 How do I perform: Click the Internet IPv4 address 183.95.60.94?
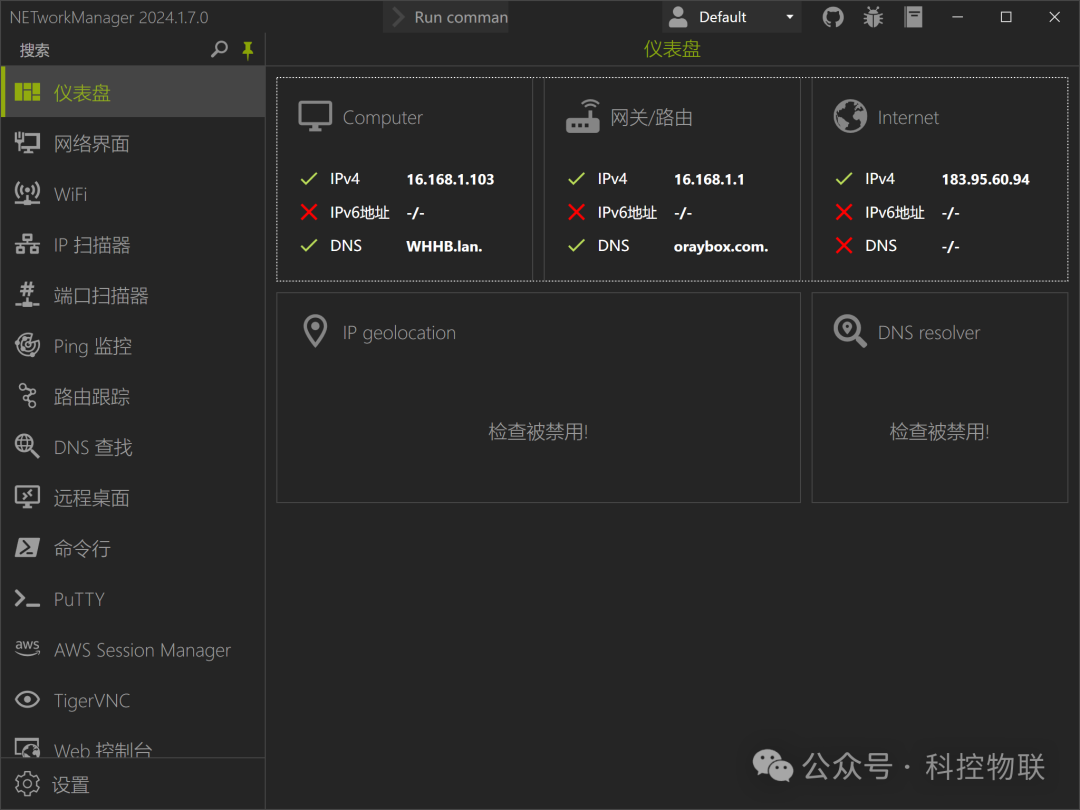(985, 179)
